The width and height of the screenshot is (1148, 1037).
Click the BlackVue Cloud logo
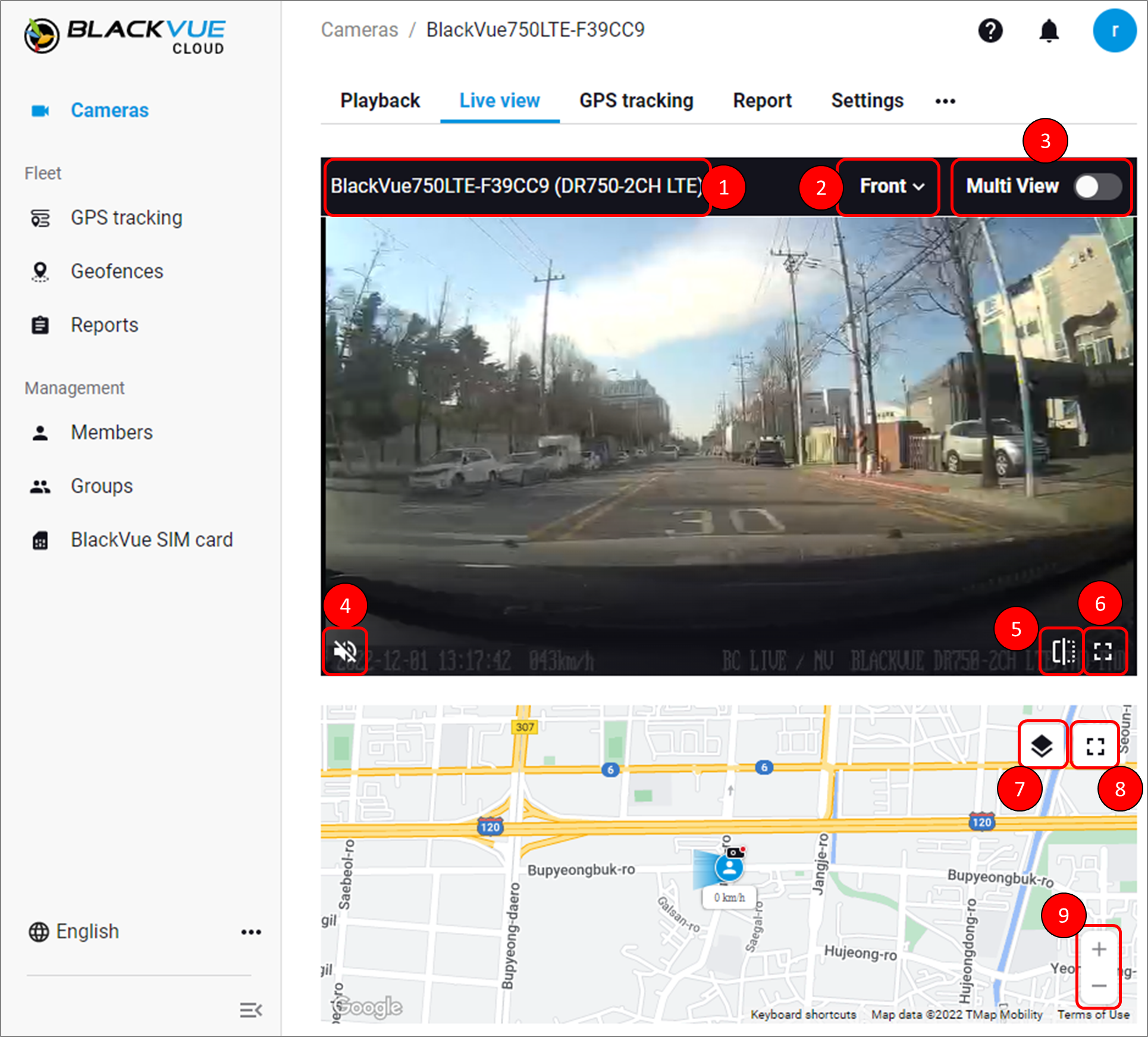click(x=125, y=36)
